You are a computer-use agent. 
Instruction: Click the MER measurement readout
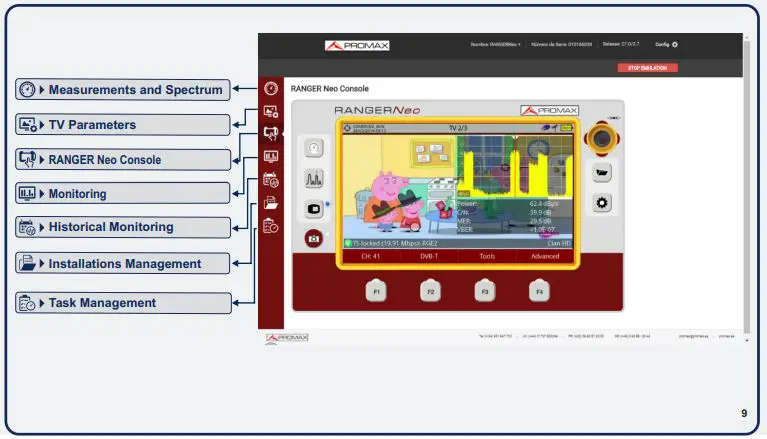click(504, 221)
